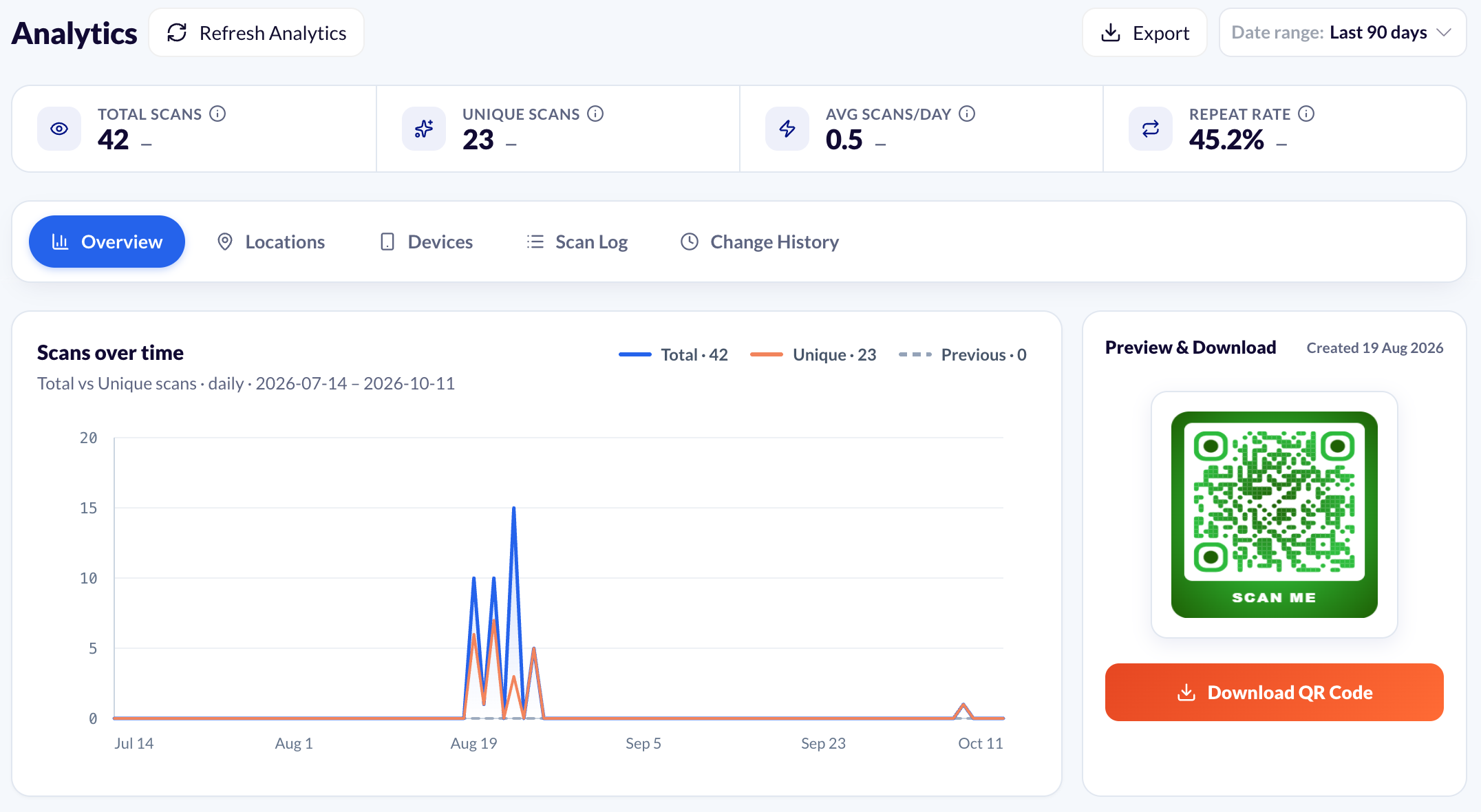Click the Unique Scans value 23
The width and height of the screenshot is (1481, 812).
(x=478, y=140)
